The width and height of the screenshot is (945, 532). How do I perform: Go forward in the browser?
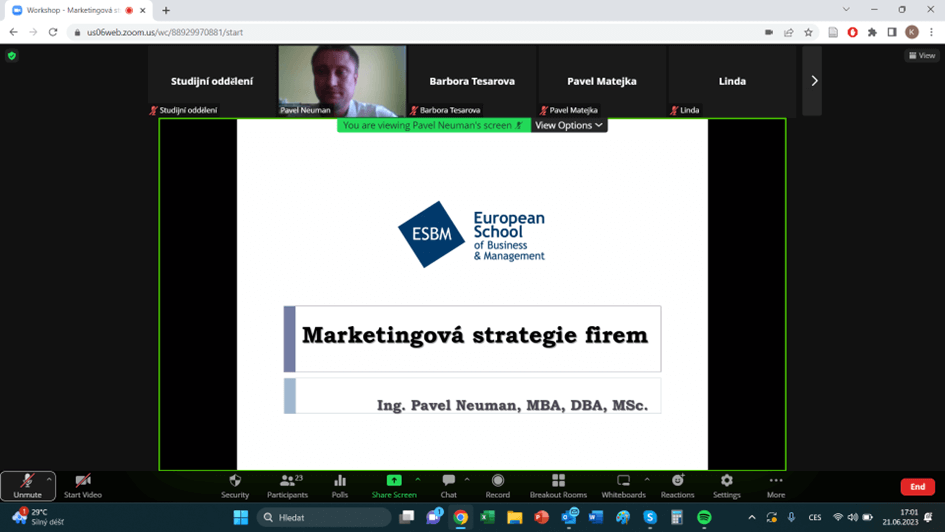point(33,32)
